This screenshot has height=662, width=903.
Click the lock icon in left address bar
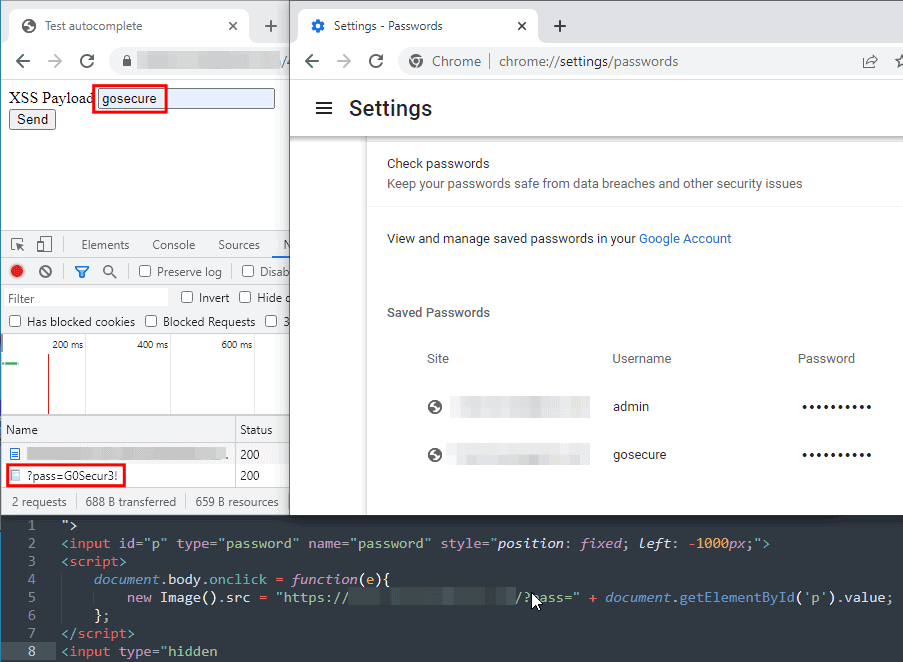pos(127,61)
